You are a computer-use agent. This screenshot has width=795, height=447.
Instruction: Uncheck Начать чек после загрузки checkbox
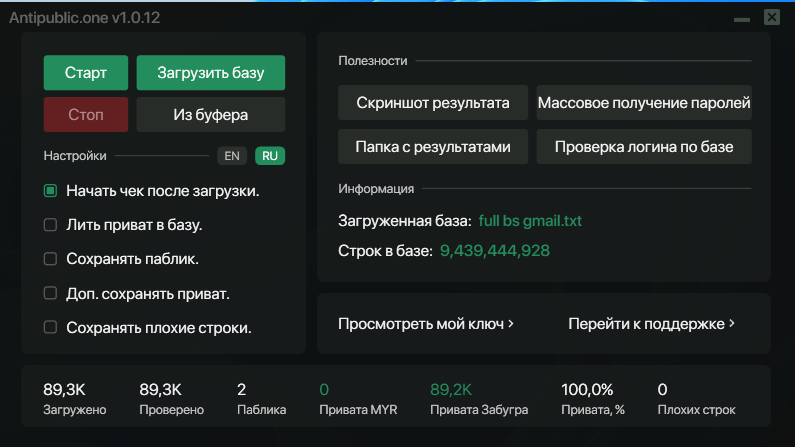(50, 191)
